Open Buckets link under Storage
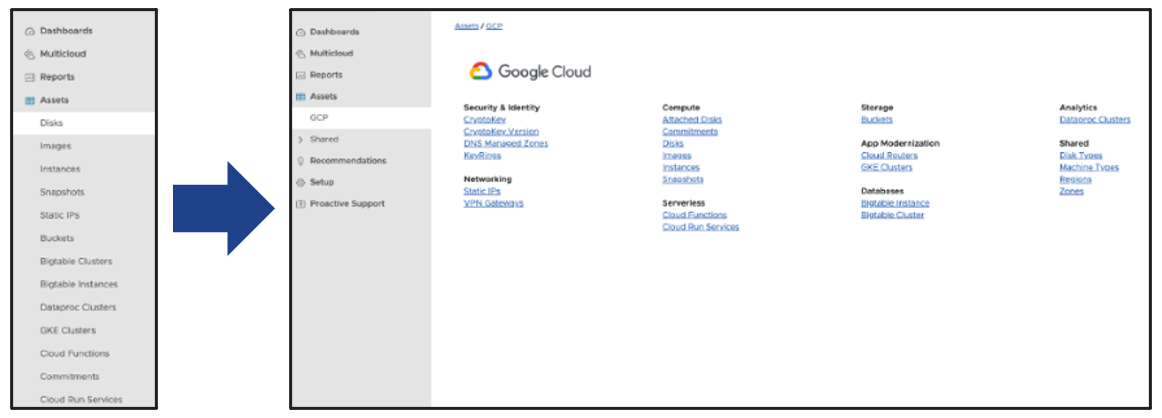1162x418 pixels. click(x=877, y=119)
